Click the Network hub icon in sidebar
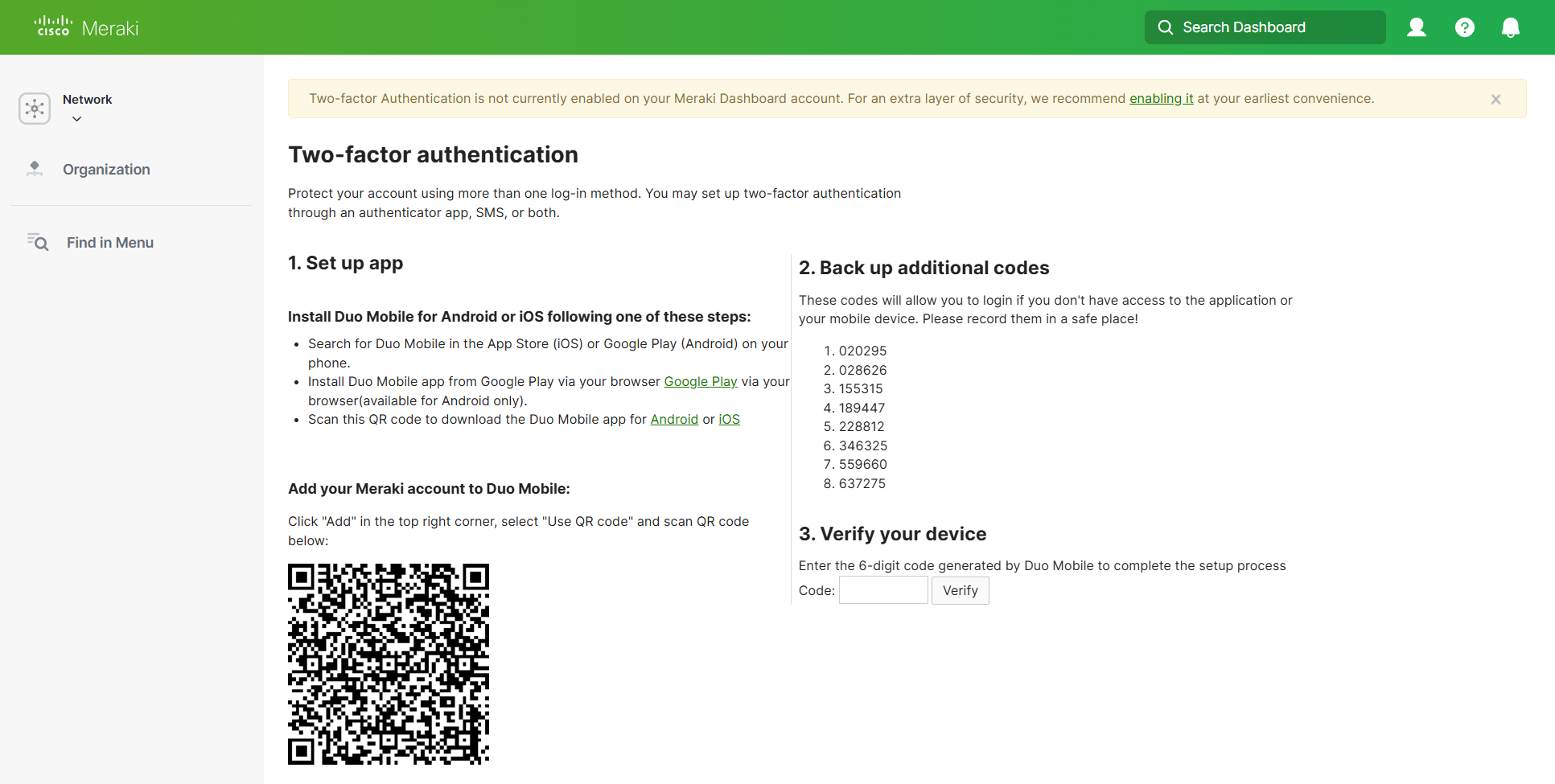Image resolution: width=1555 pixels, height=784 pixels. [x=35, y=109]
